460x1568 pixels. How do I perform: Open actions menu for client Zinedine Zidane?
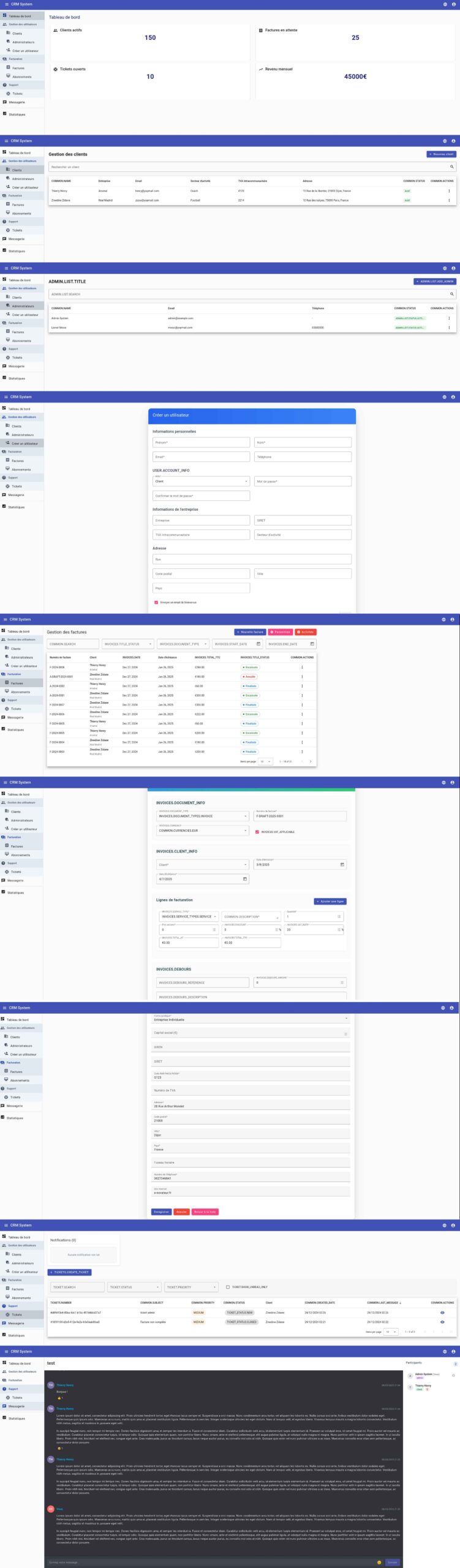(x=449, y=200)
